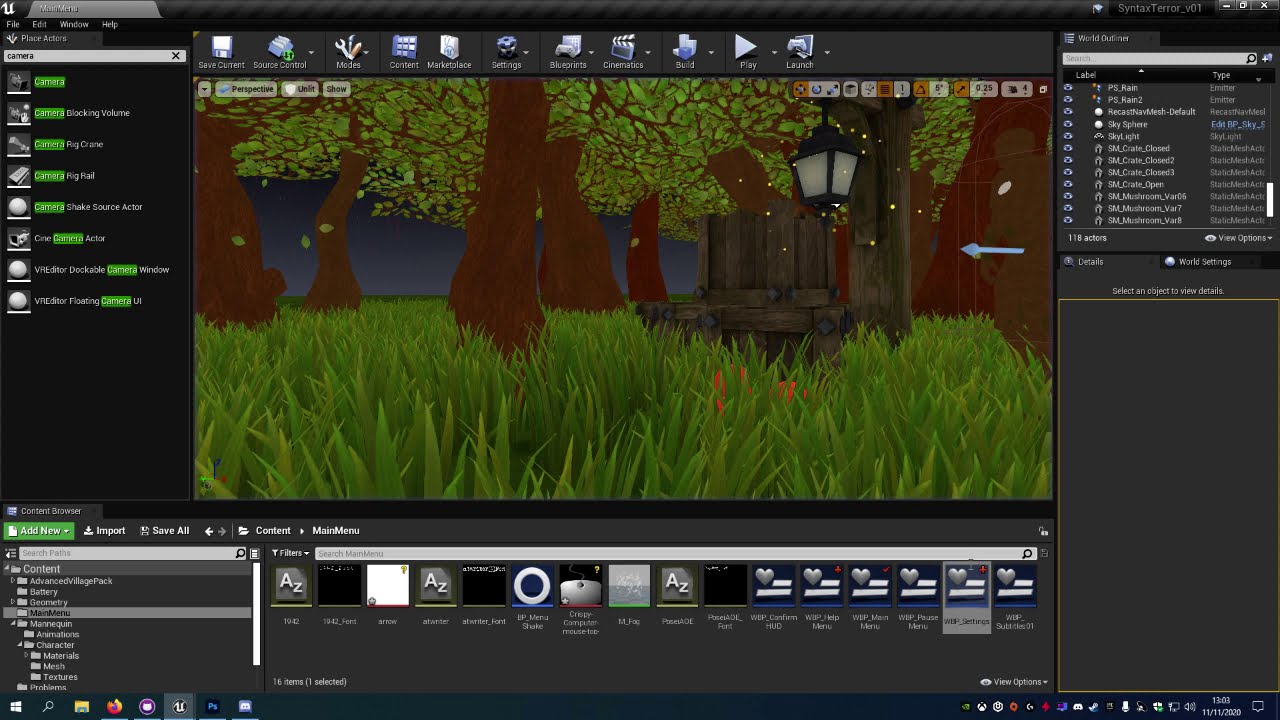Select Camera Blocking Volume actor

tap(95, 113)
